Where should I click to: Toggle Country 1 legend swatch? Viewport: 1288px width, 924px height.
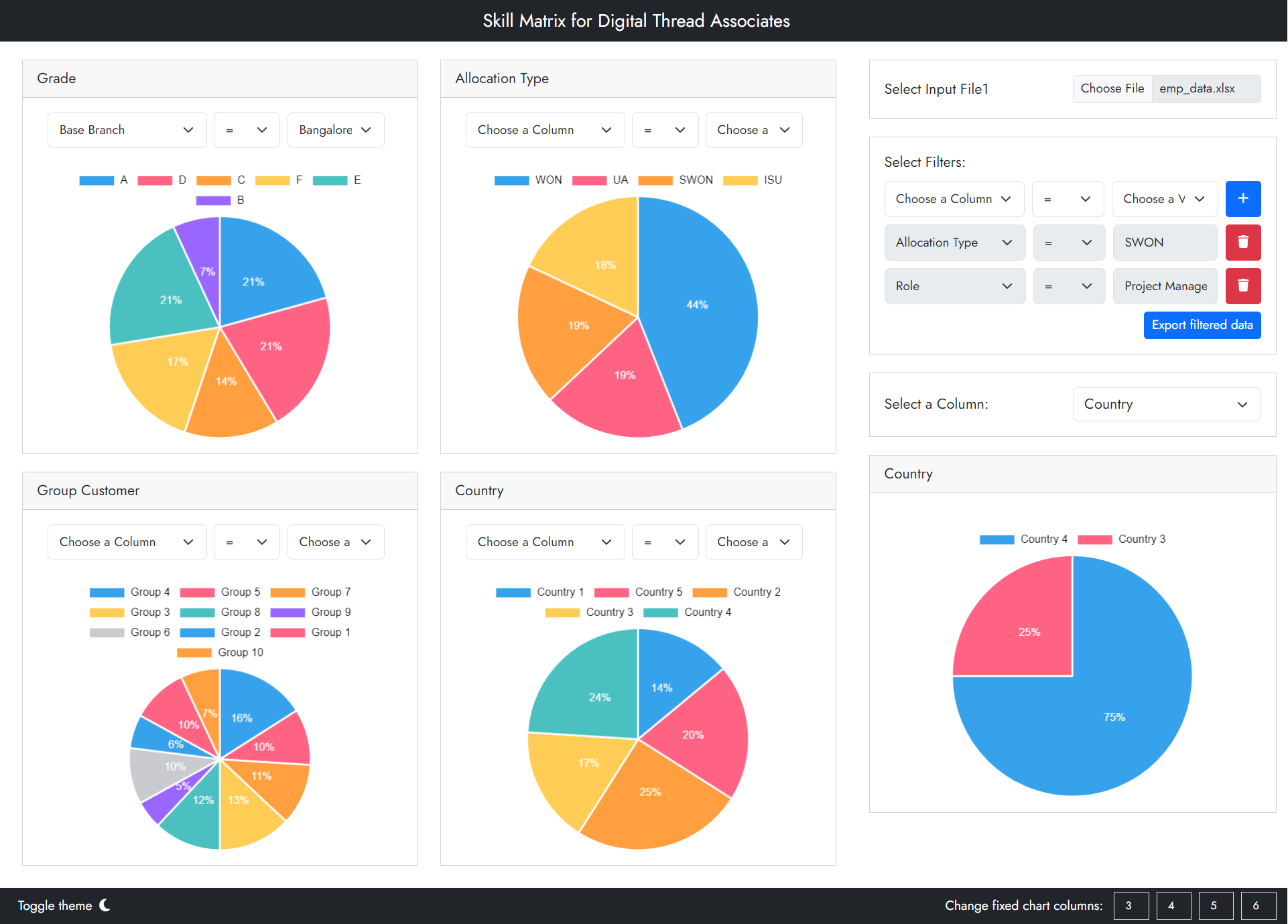coord(513,592)
